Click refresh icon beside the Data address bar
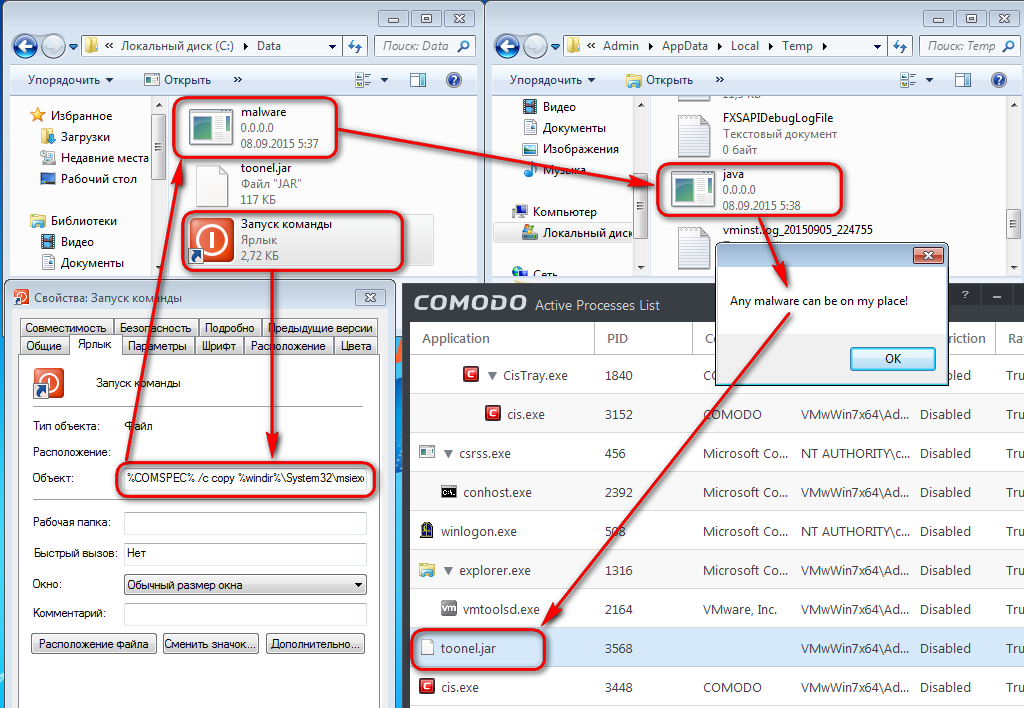 click(x=355, y=46)
